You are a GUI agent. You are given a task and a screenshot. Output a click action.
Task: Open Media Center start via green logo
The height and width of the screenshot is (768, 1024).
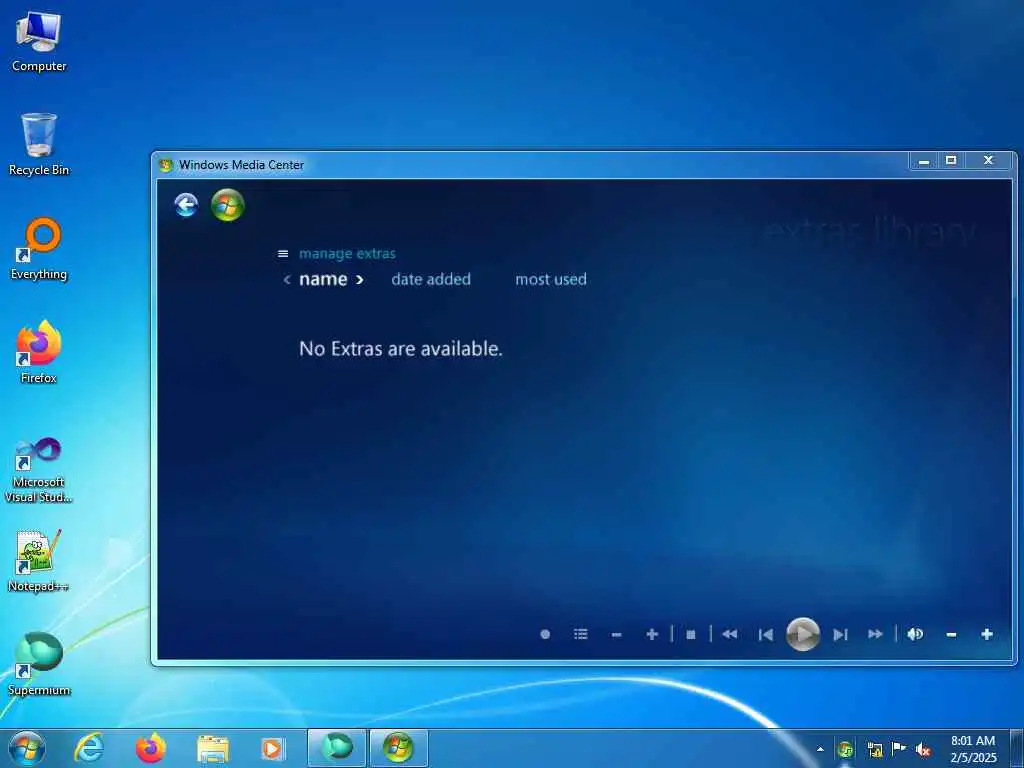228,205
